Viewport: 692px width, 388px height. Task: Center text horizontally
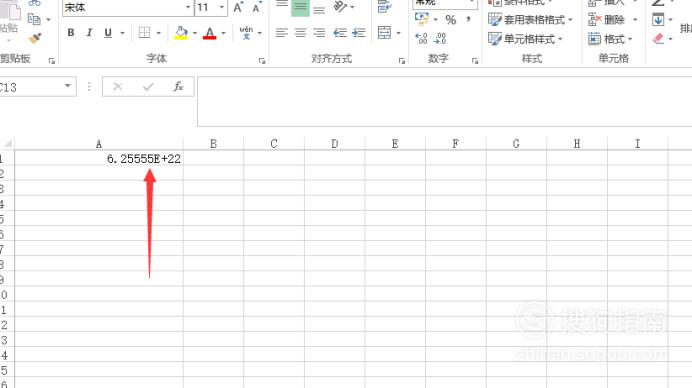point(301,33)
